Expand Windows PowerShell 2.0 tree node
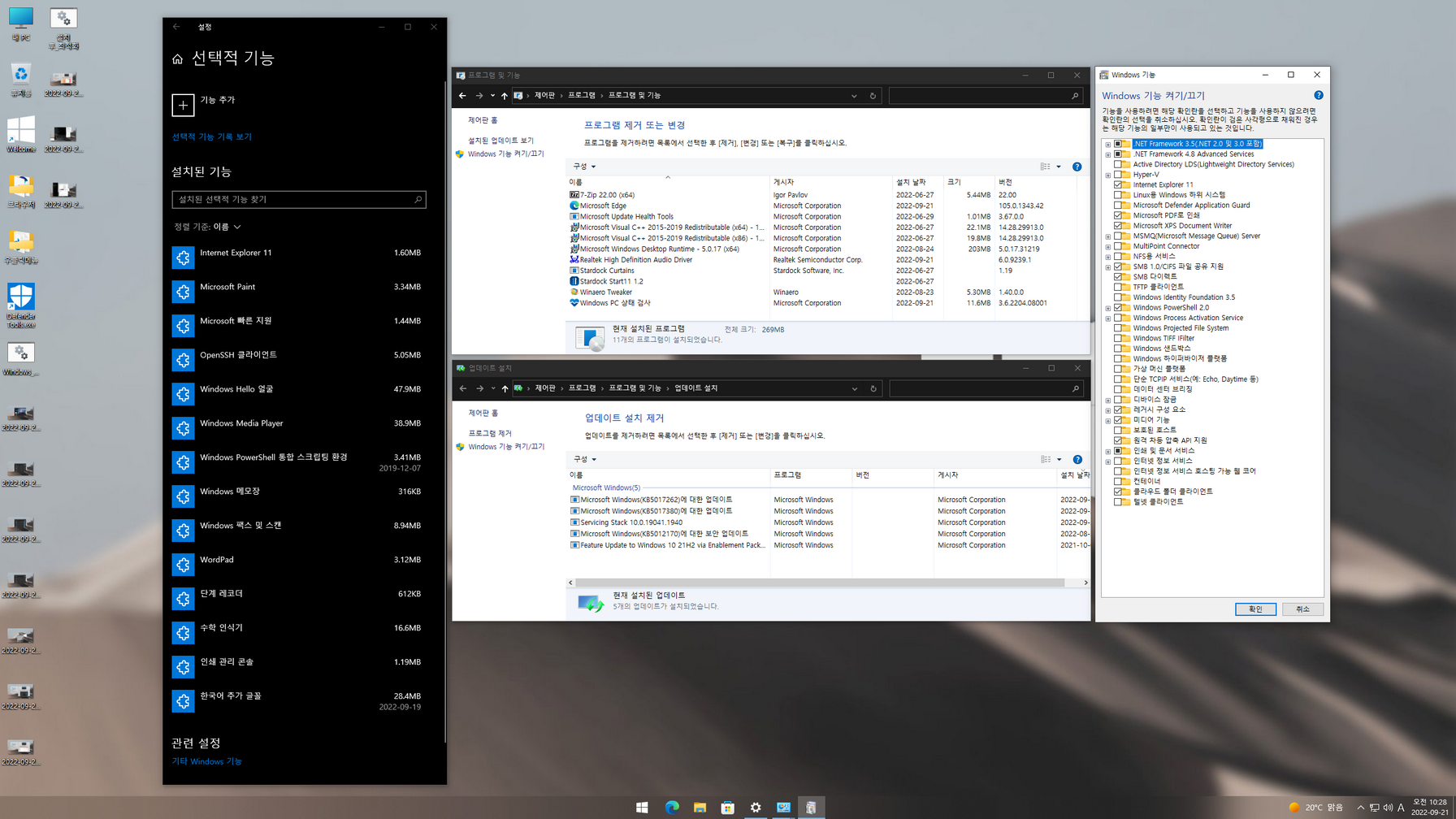This screenshot has width=1456, height=819. pos(1108,308)
